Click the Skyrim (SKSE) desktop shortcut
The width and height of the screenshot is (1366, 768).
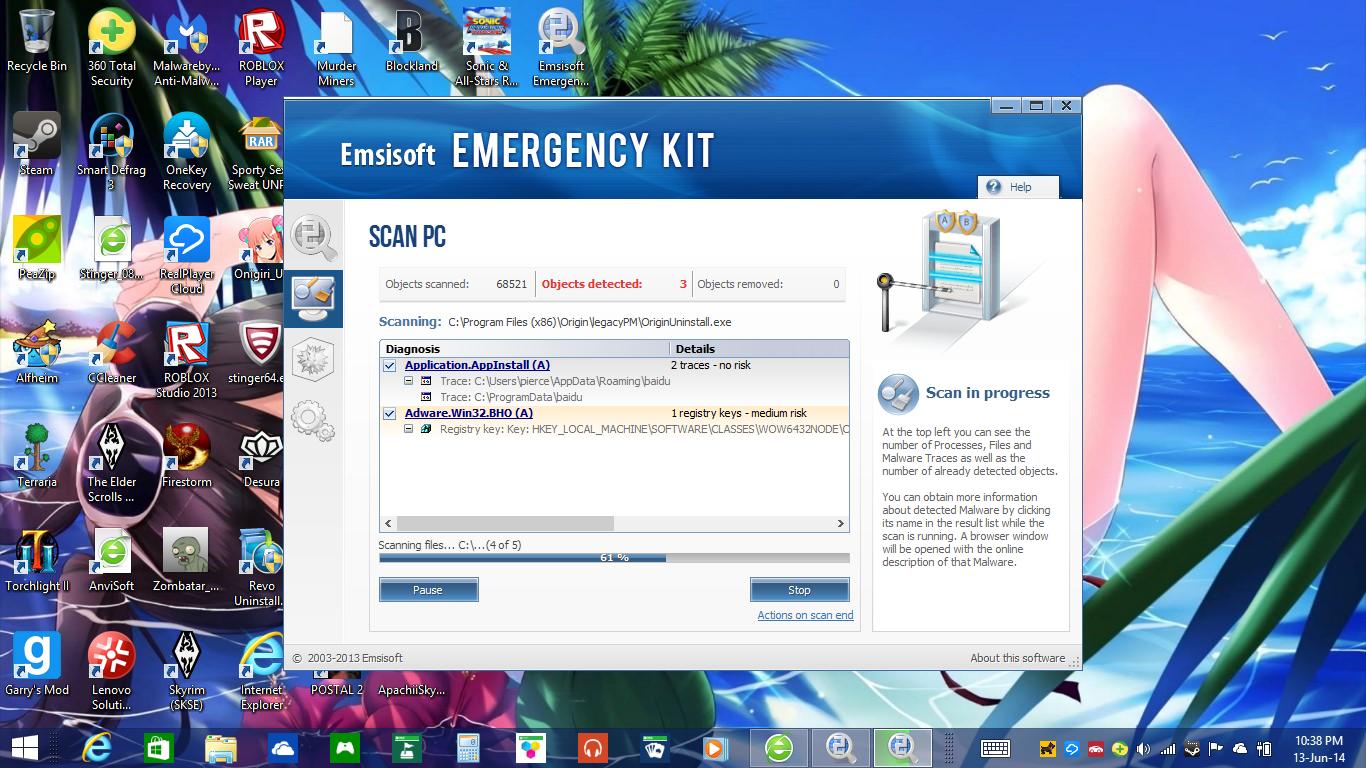tap(187, 671)
